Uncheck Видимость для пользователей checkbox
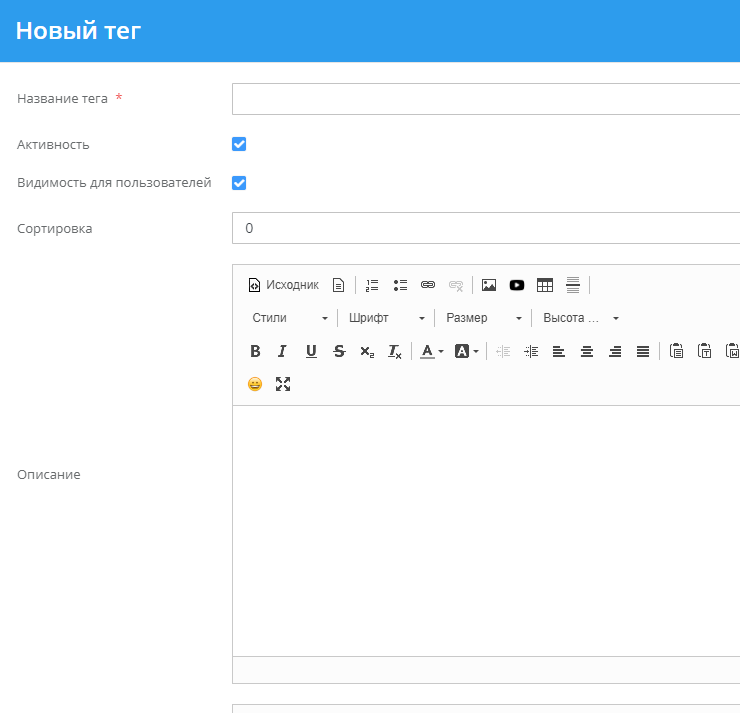The height and width of the screenshot is (713, 740). (239, 183)
